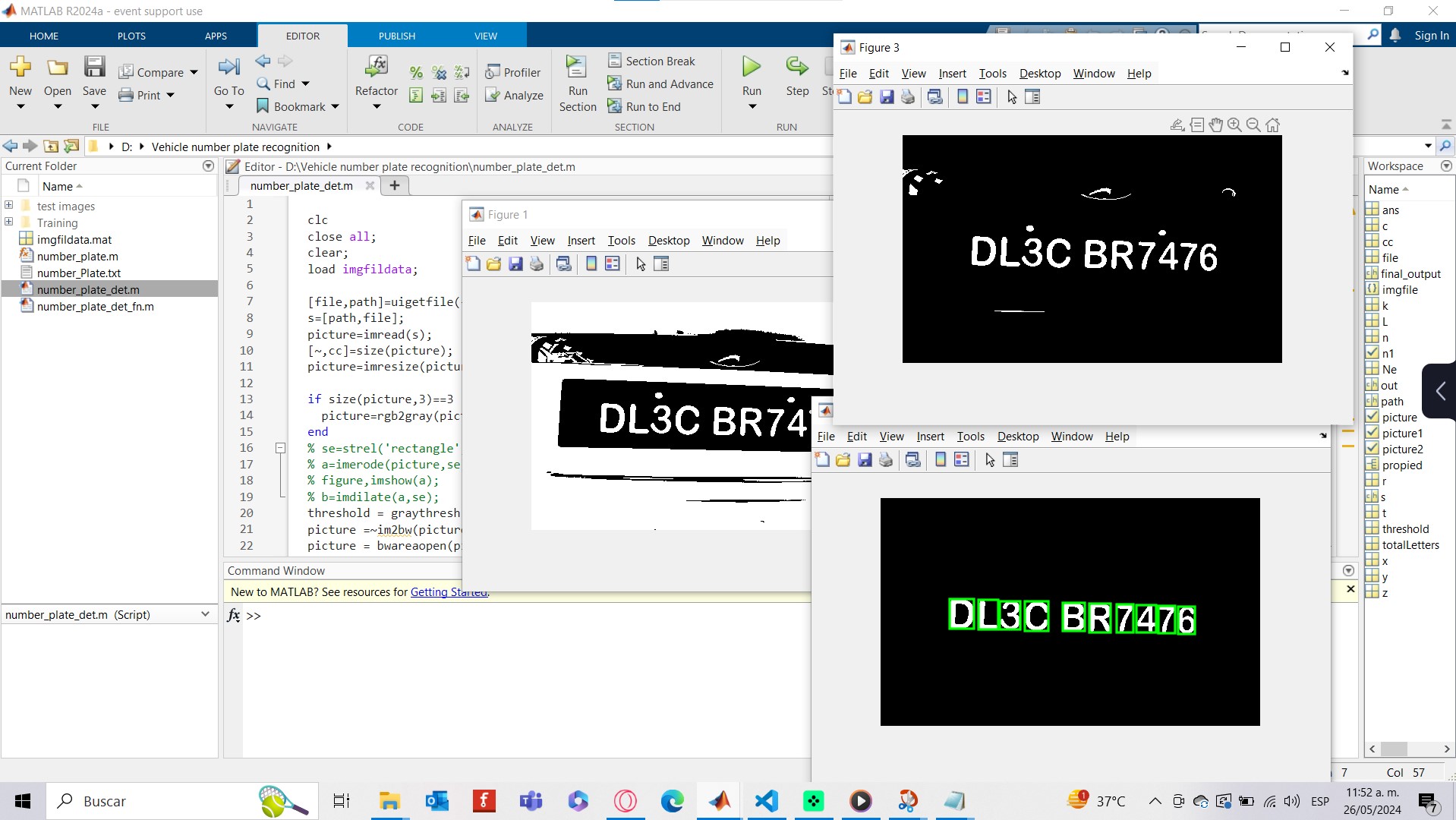Open the File menu in Figure 1

point(477,241)
